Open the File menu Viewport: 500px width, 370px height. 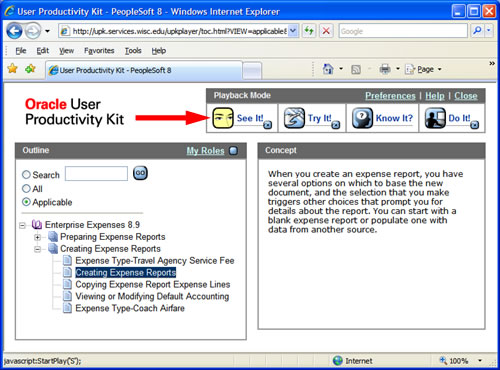[x=21, y=51]
